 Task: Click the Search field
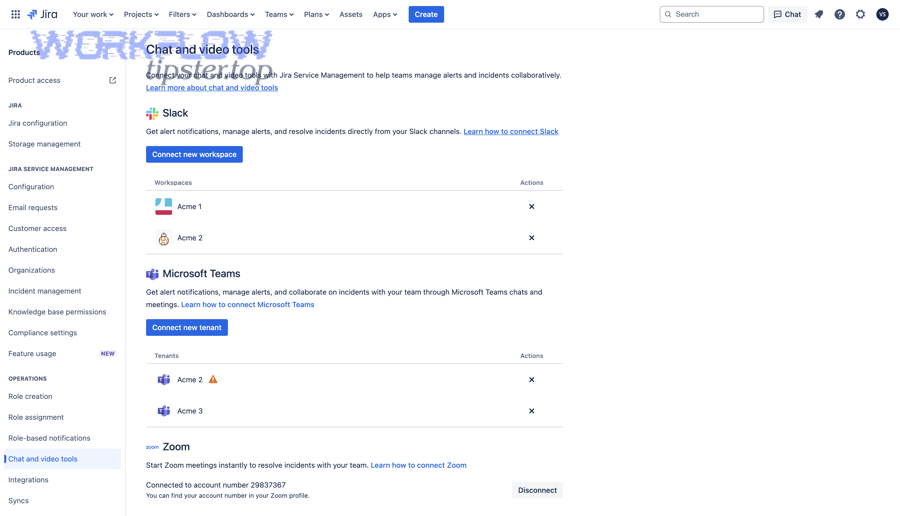pyautogui.click(x=712, y=14)
